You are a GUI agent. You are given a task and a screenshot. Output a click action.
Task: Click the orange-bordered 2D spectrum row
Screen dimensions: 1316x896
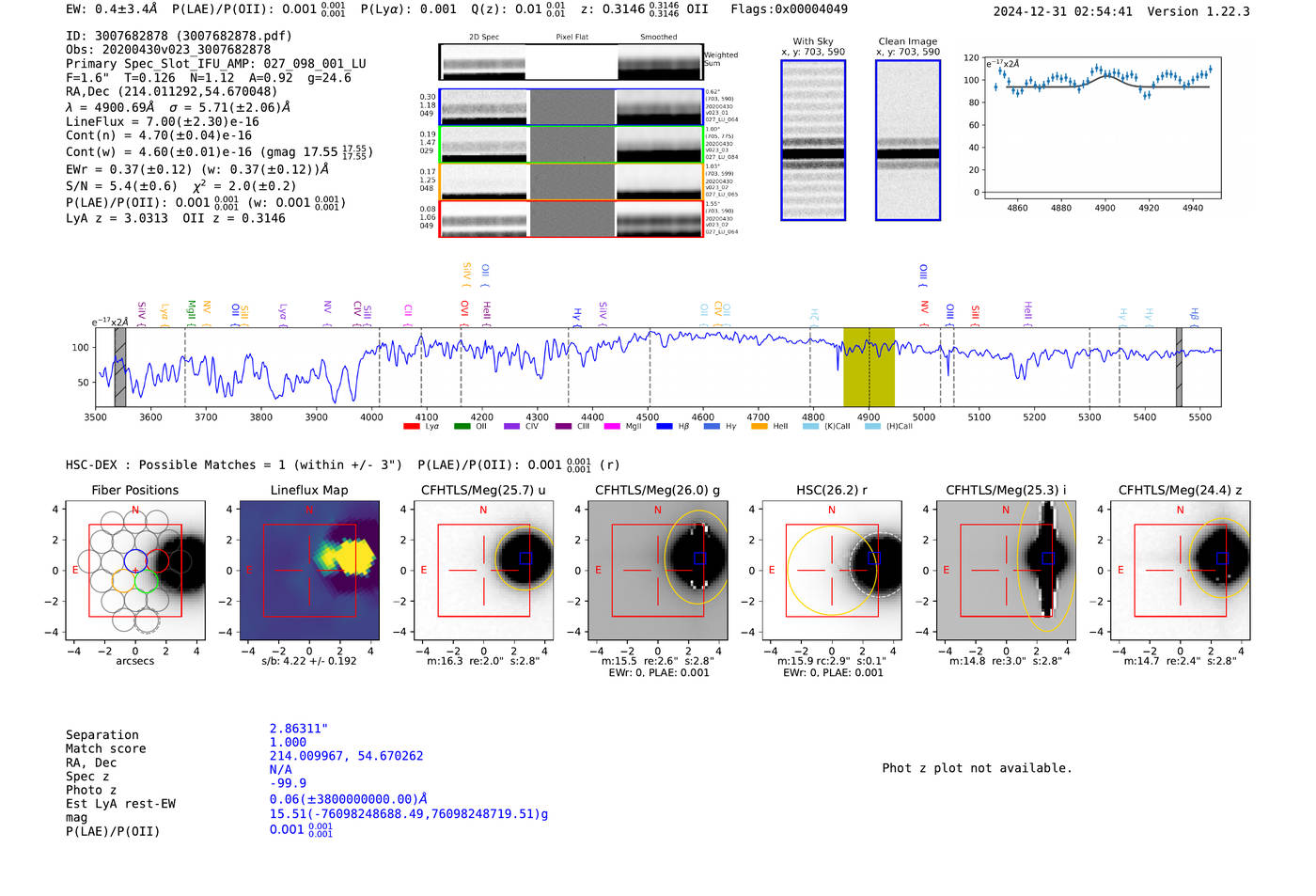pos(572,181)
